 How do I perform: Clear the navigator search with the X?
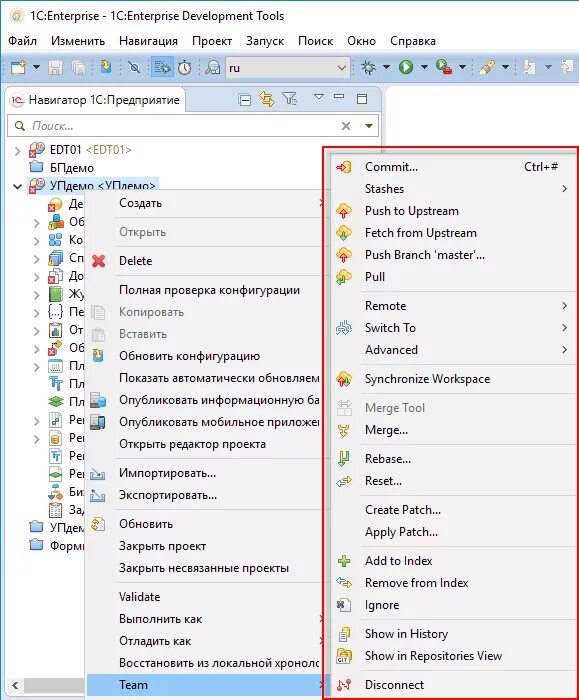(x=346, y=126)
